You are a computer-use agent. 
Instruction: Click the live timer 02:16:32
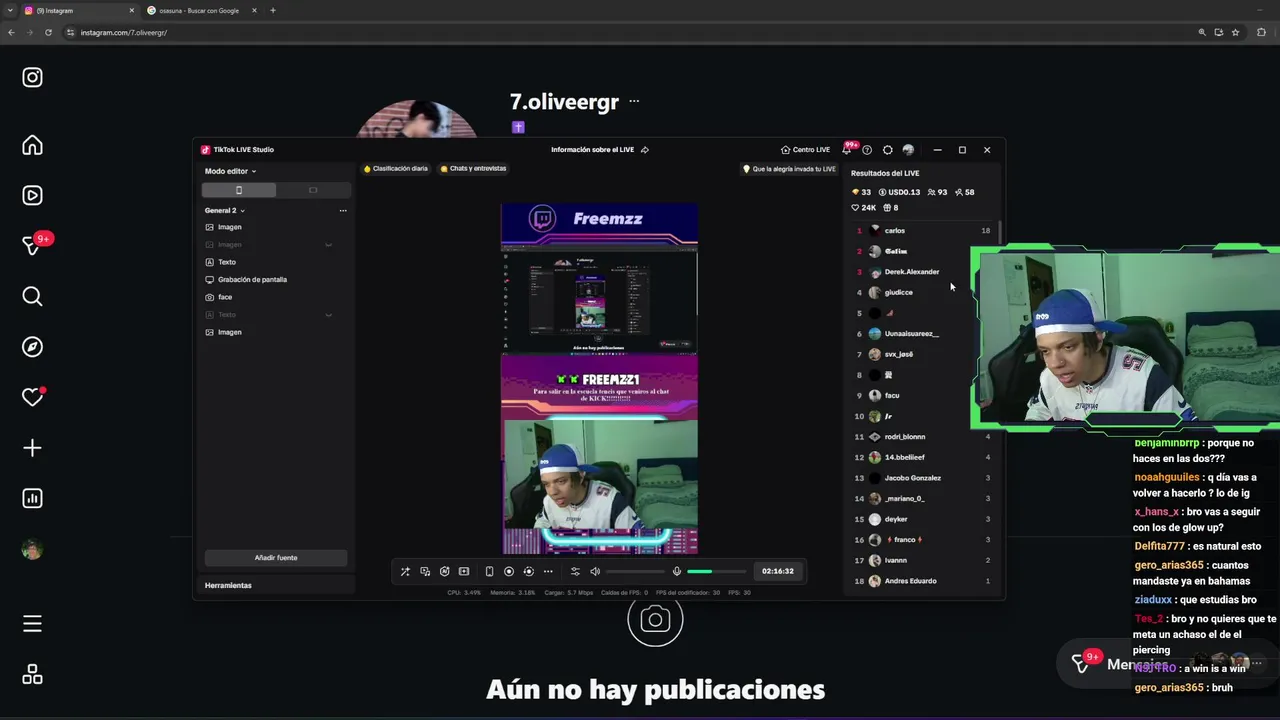click(x=778, y=571)
